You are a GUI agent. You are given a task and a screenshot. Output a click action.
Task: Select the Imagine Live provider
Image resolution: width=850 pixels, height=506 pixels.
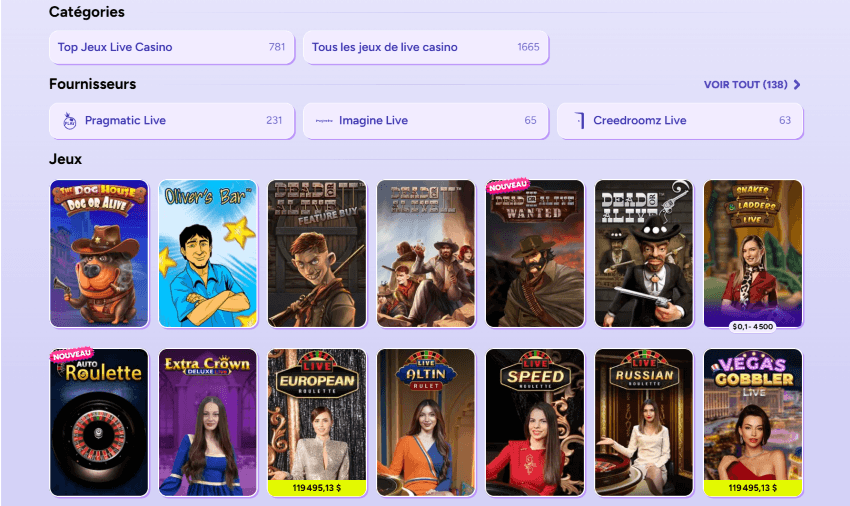(426, 120)
